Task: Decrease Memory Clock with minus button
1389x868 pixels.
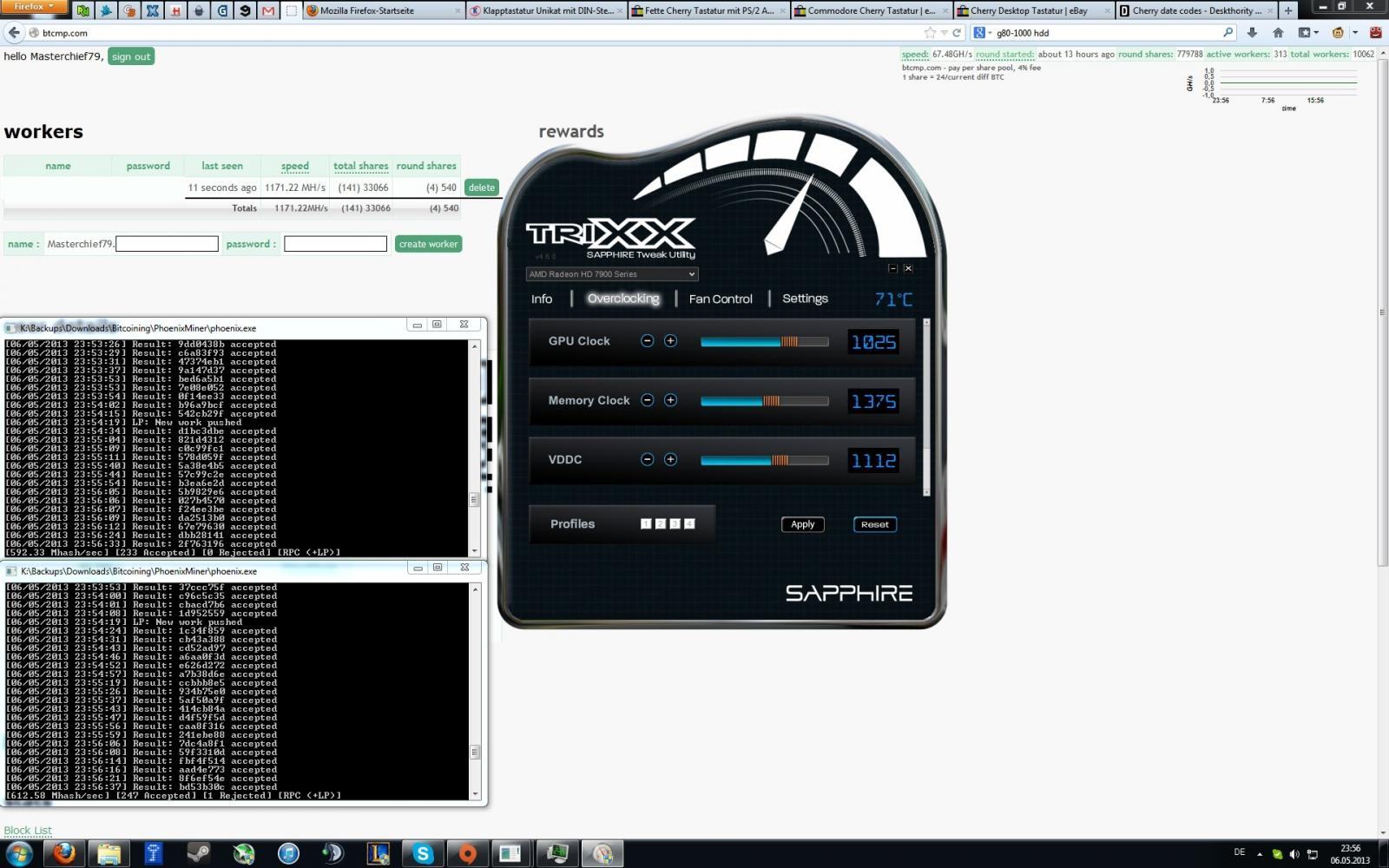Action: click(647, 400)
